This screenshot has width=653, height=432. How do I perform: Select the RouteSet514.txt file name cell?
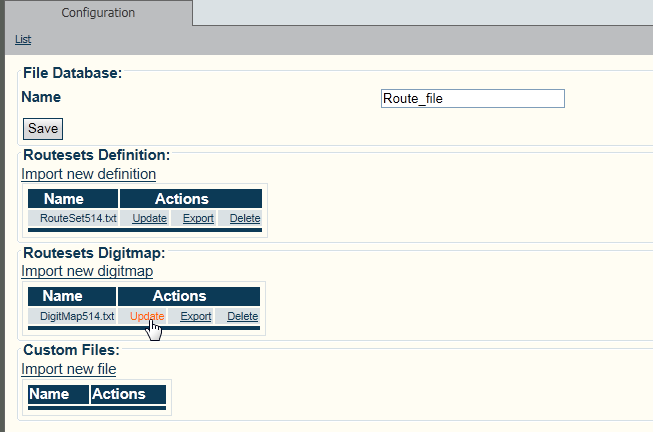coord(73,219)
